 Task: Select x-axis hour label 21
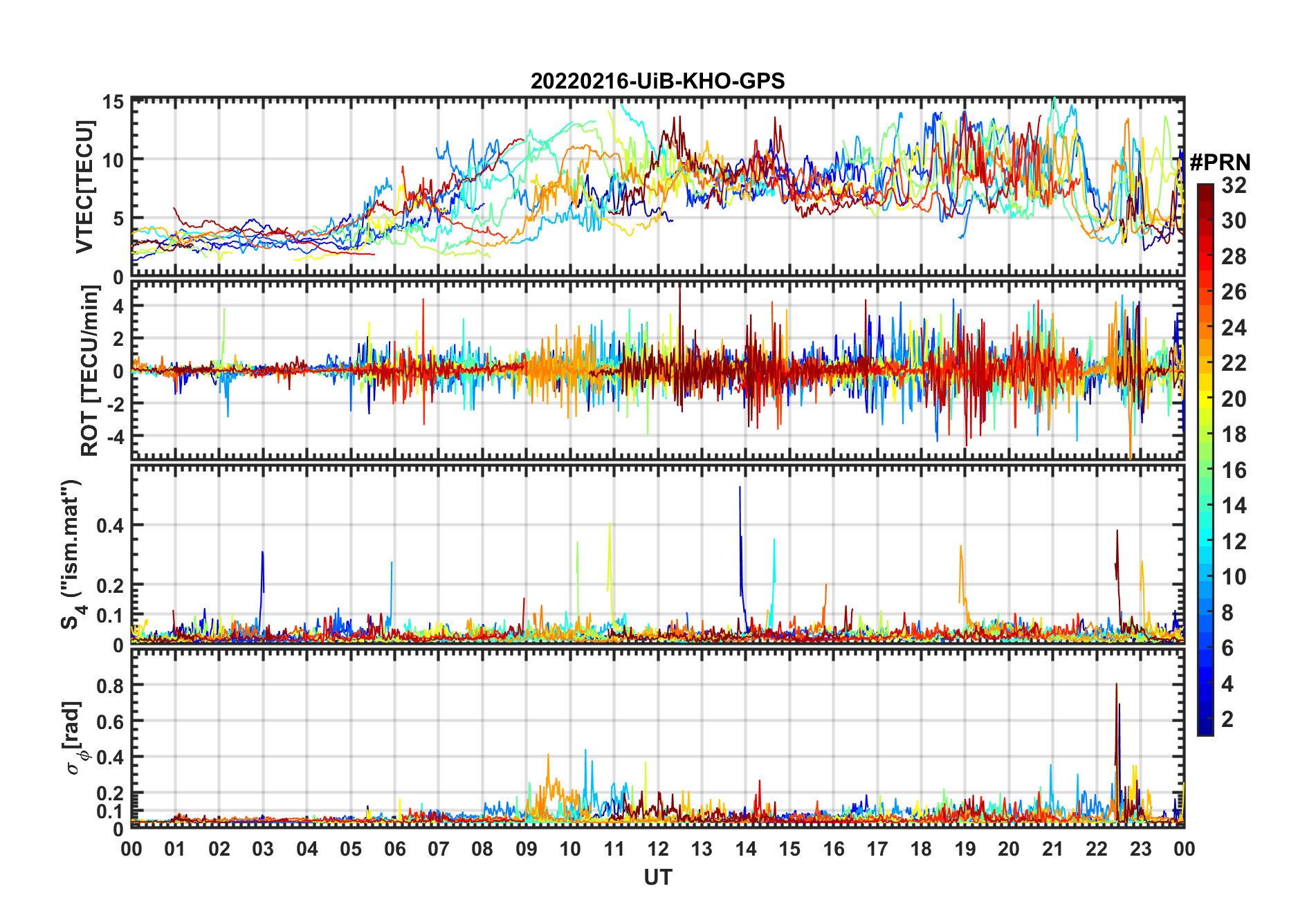click(x=1052, y=849)
